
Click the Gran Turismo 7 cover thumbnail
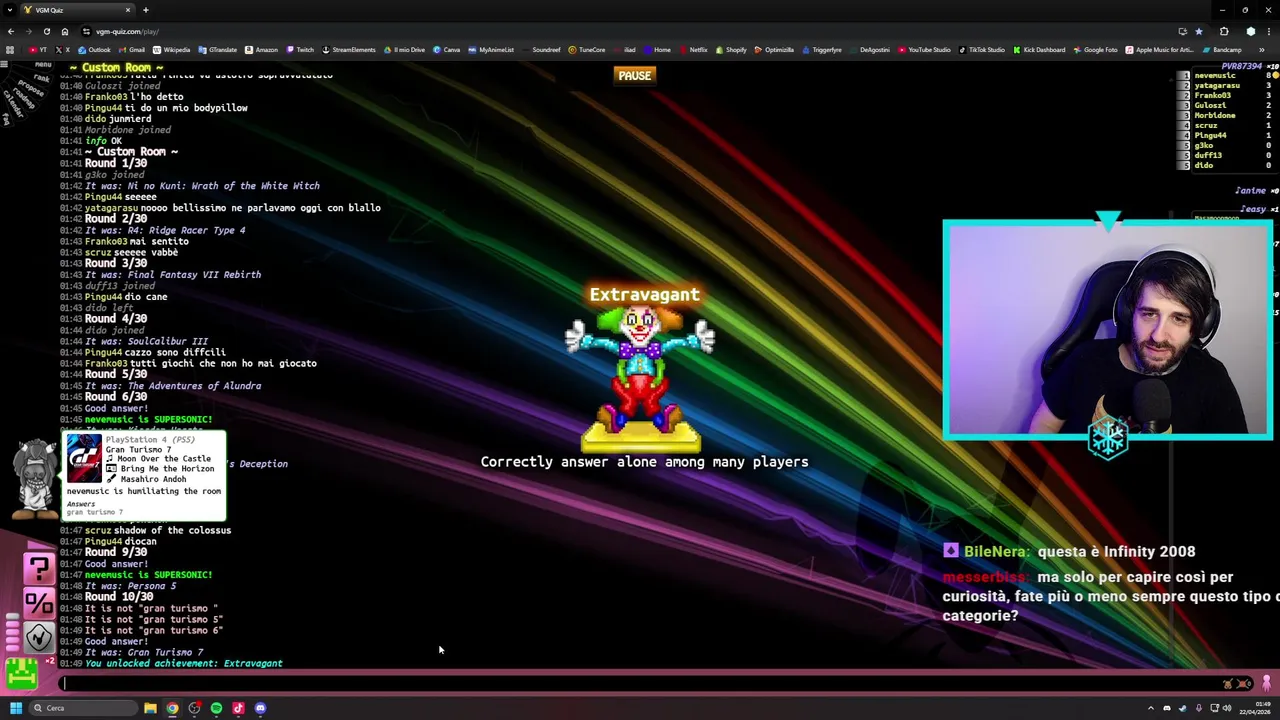(84, 458)
